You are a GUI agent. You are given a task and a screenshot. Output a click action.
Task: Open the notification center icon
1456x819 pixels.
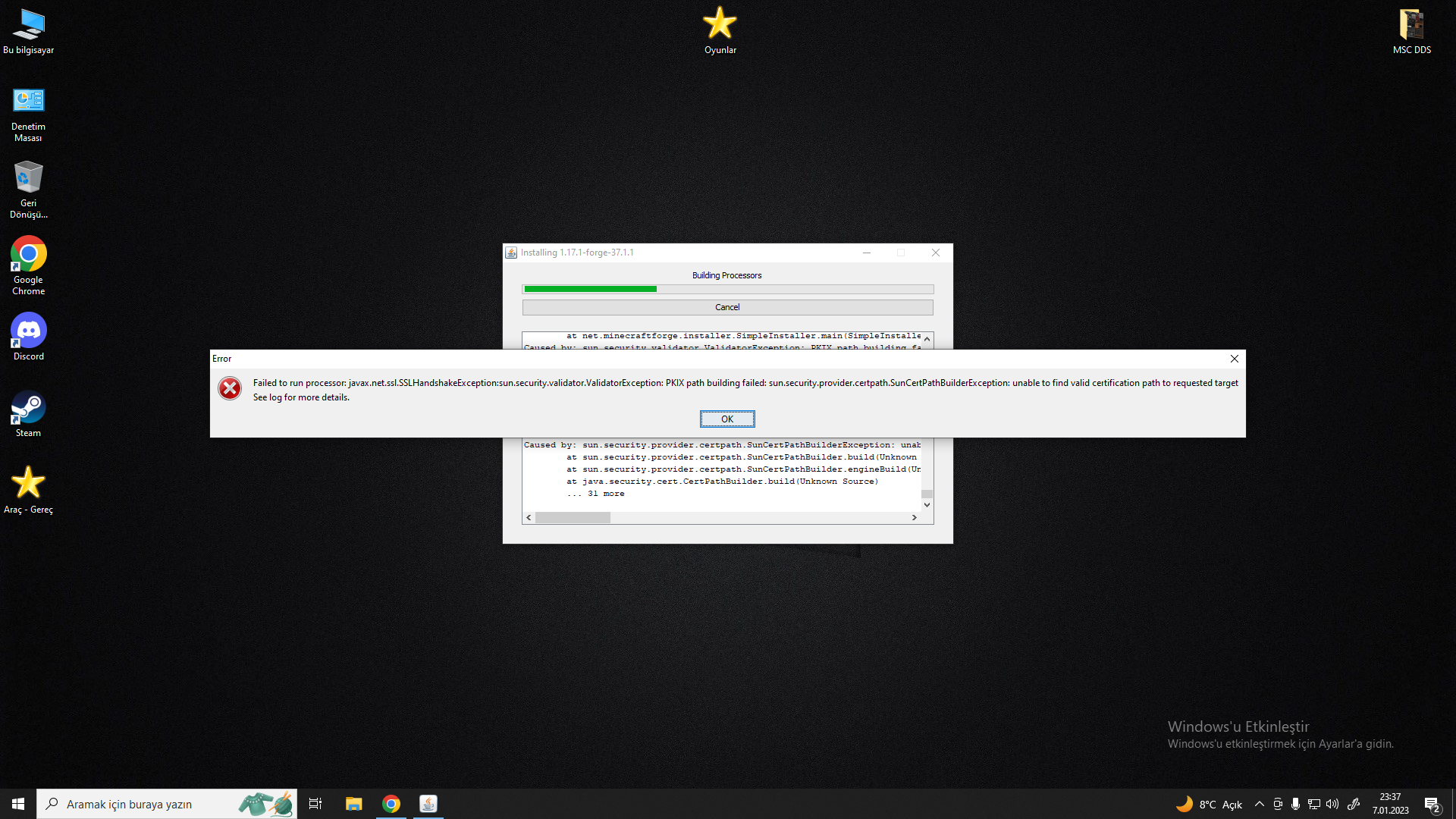[x=1432, y=804]
